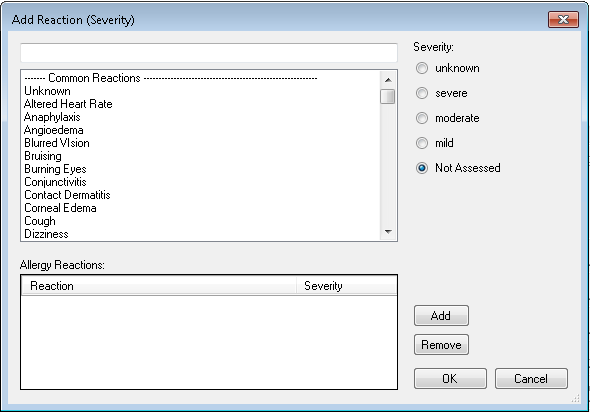
Task: Pick Blurred Vision from list
Action: click(57, 143)
